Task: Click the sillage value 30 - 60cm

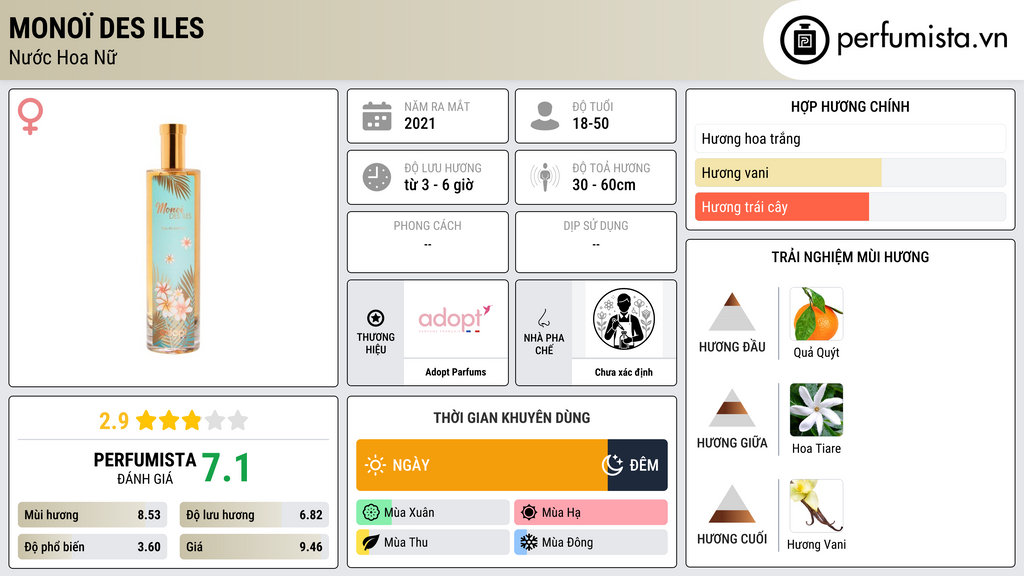Action: click(x=604, y=185)
